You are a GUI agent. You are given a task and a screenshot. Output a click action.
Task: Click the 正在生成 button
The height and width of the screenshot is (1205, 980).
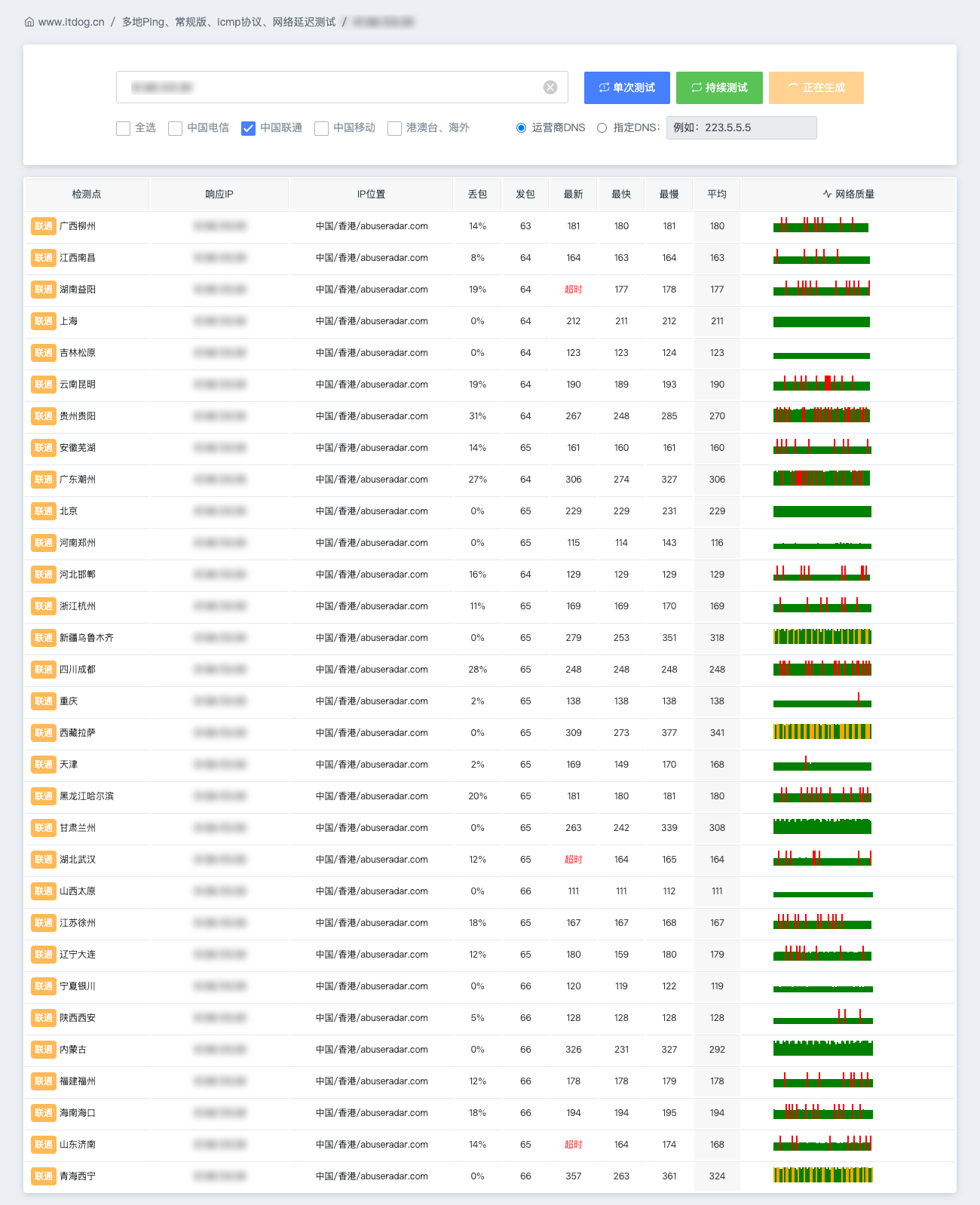pyautogui.click(x=816, y=87)
